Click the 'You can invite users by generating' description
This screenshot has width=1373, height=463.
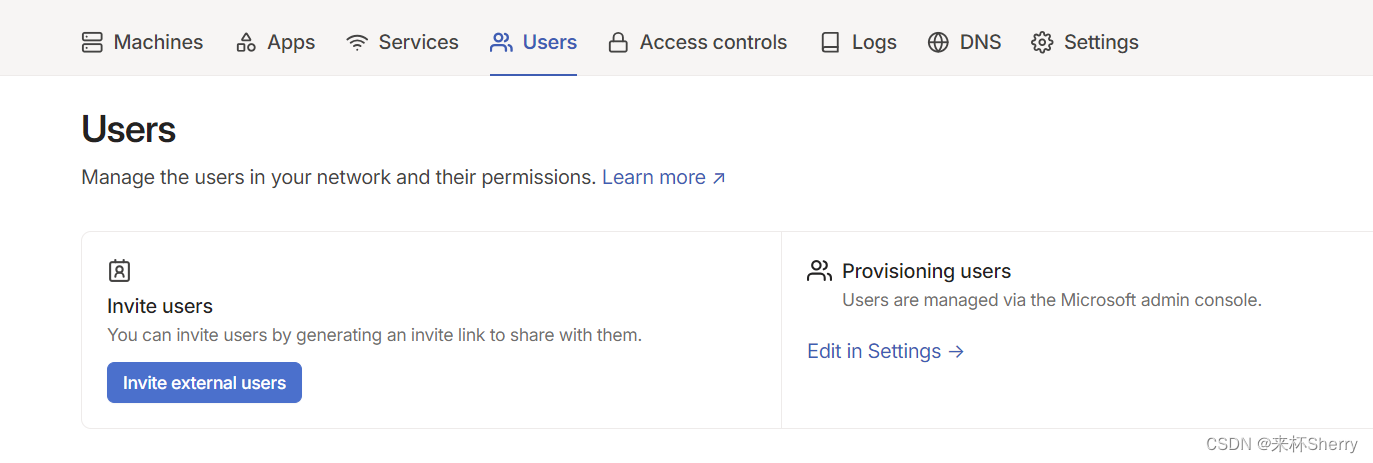374,335
